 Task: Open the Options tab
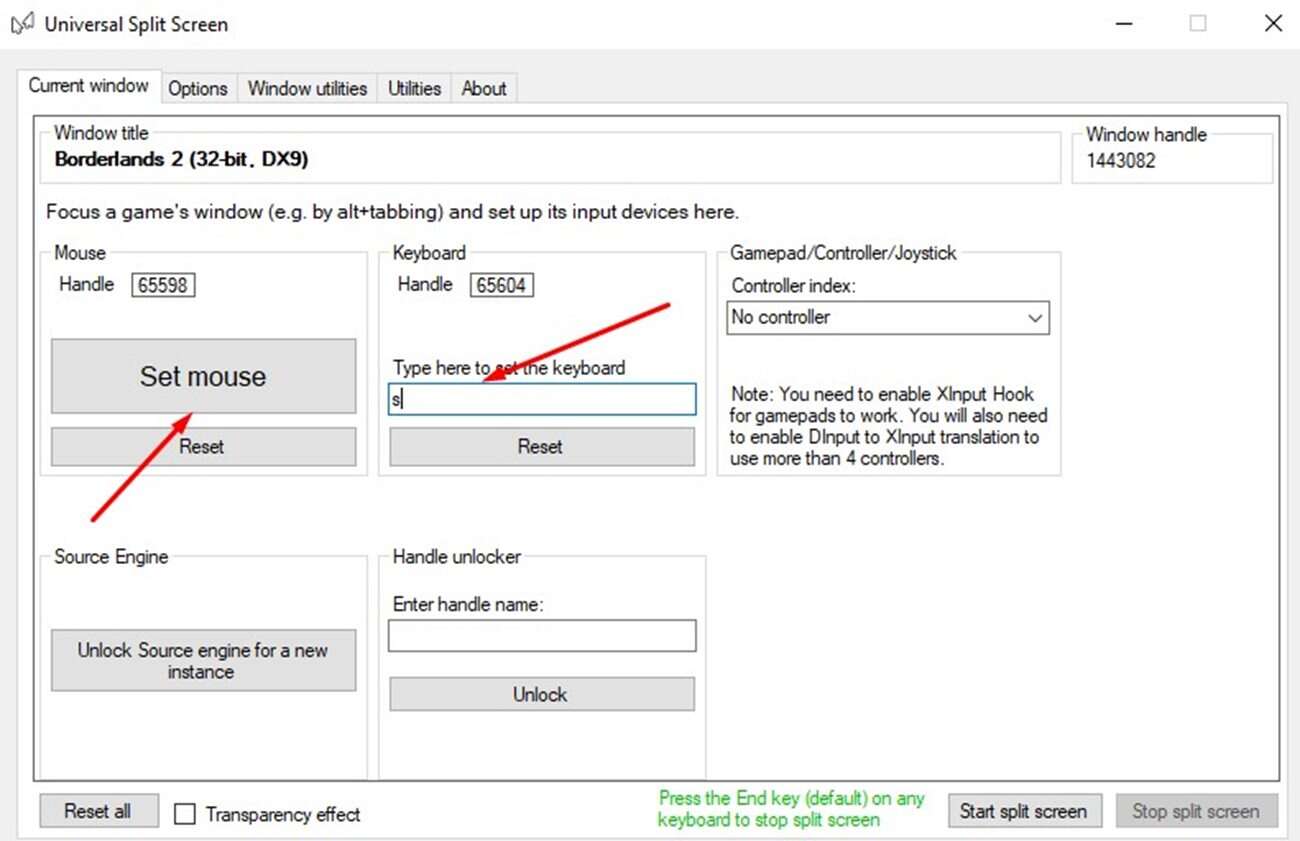(x=197, y=88)
